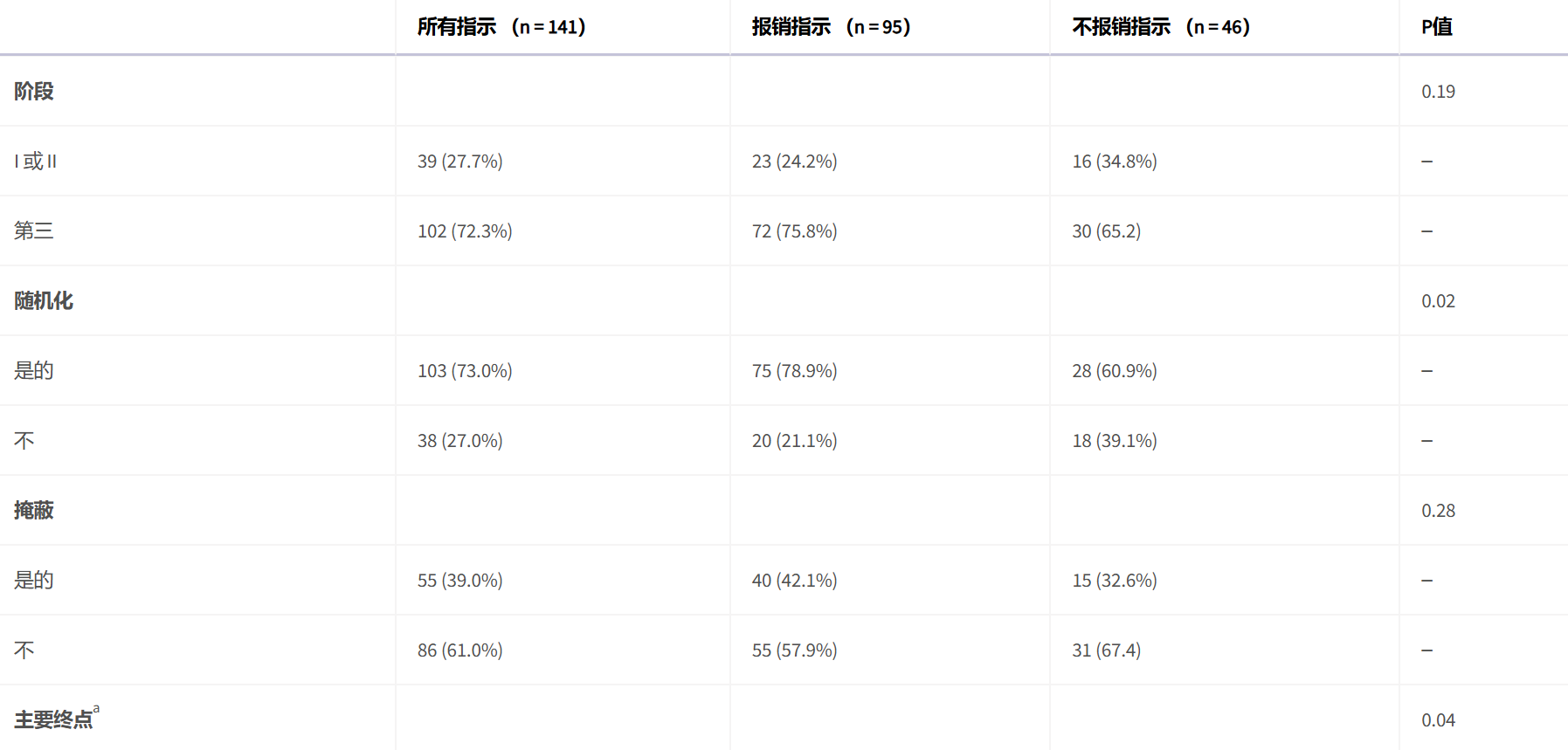Click the cell showing 39 (27.7%)
The width and height of the screenshot is (1568, 750).
click(x=460, y=162)
